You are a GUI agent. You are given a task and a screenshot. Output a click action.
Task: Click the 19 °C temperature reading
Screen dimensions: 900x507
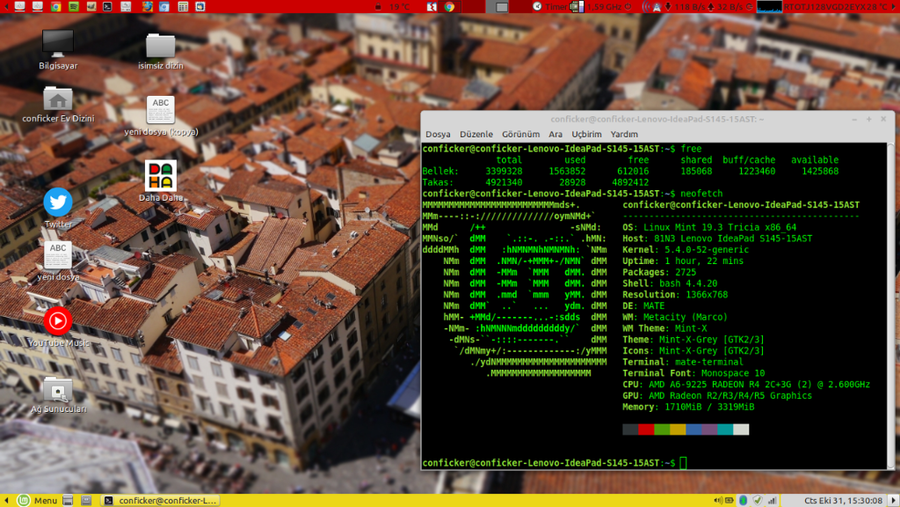point(399,7)
